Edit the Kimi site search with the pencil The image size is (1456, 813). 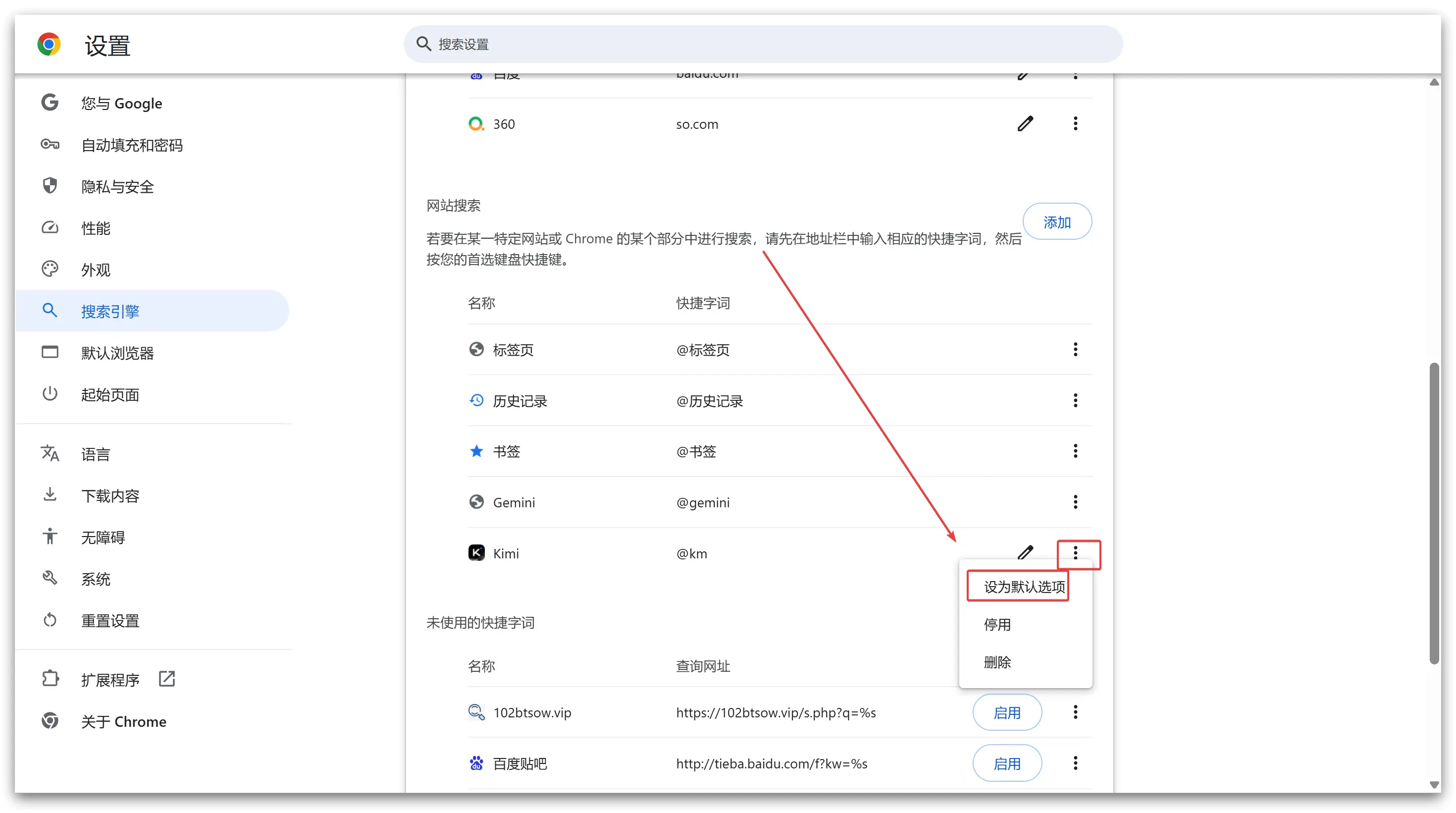pos(1025,552)
